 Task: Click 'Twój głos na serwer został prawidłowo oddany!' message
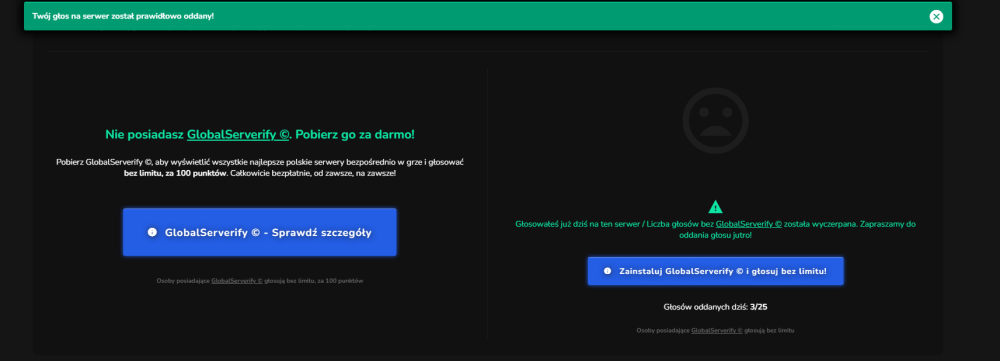[x=123, y=16]
